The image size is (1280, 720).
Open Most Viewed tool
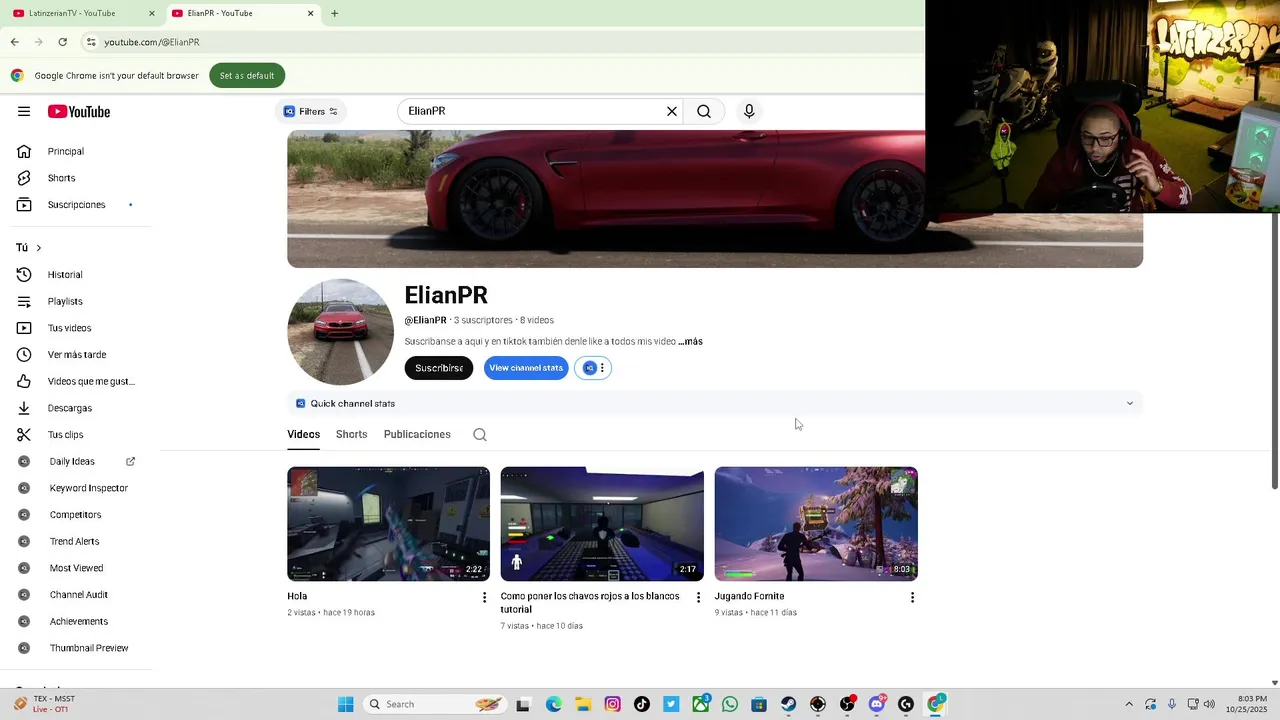76,568
